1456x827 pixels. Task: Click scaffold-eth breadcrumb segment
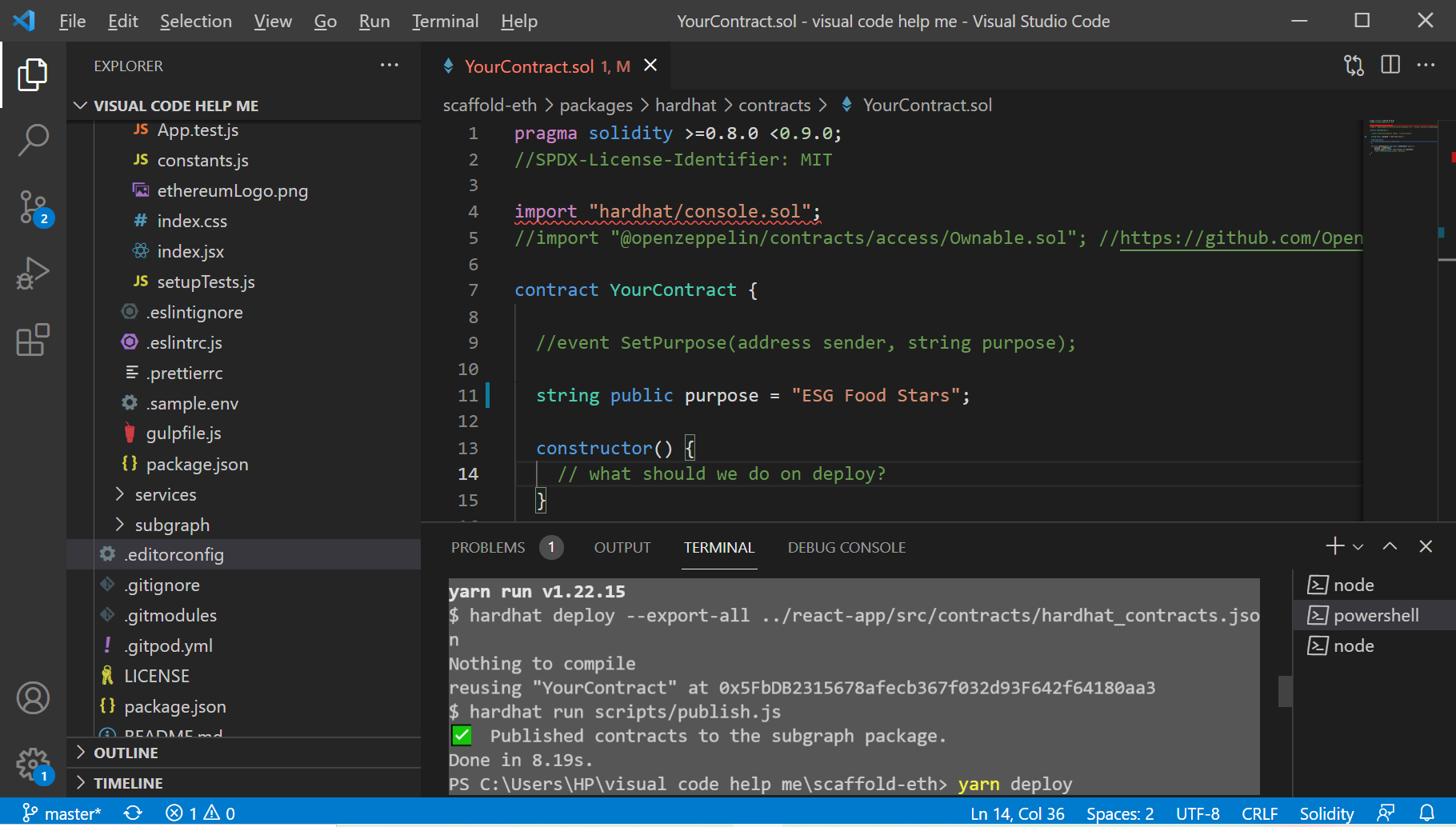pos(490,106)
